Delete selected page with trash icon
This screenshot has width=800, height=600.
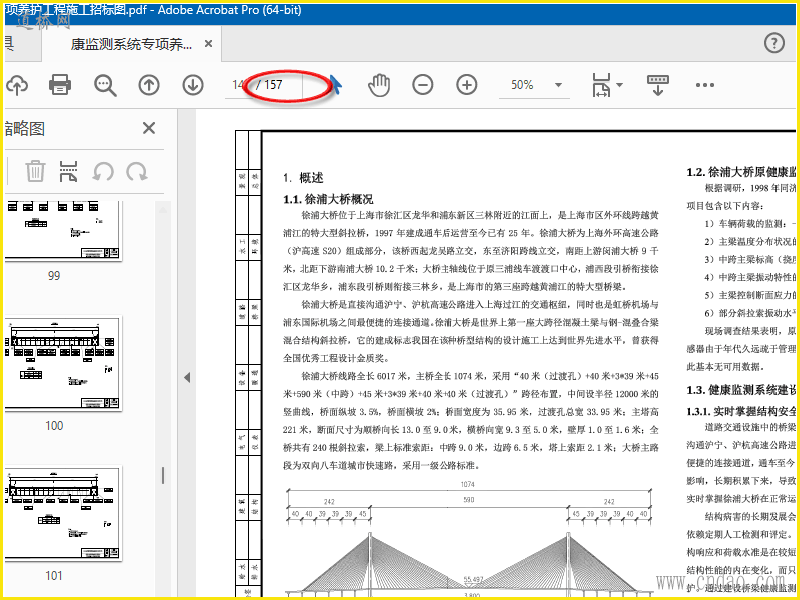click(x=35, y=171)
